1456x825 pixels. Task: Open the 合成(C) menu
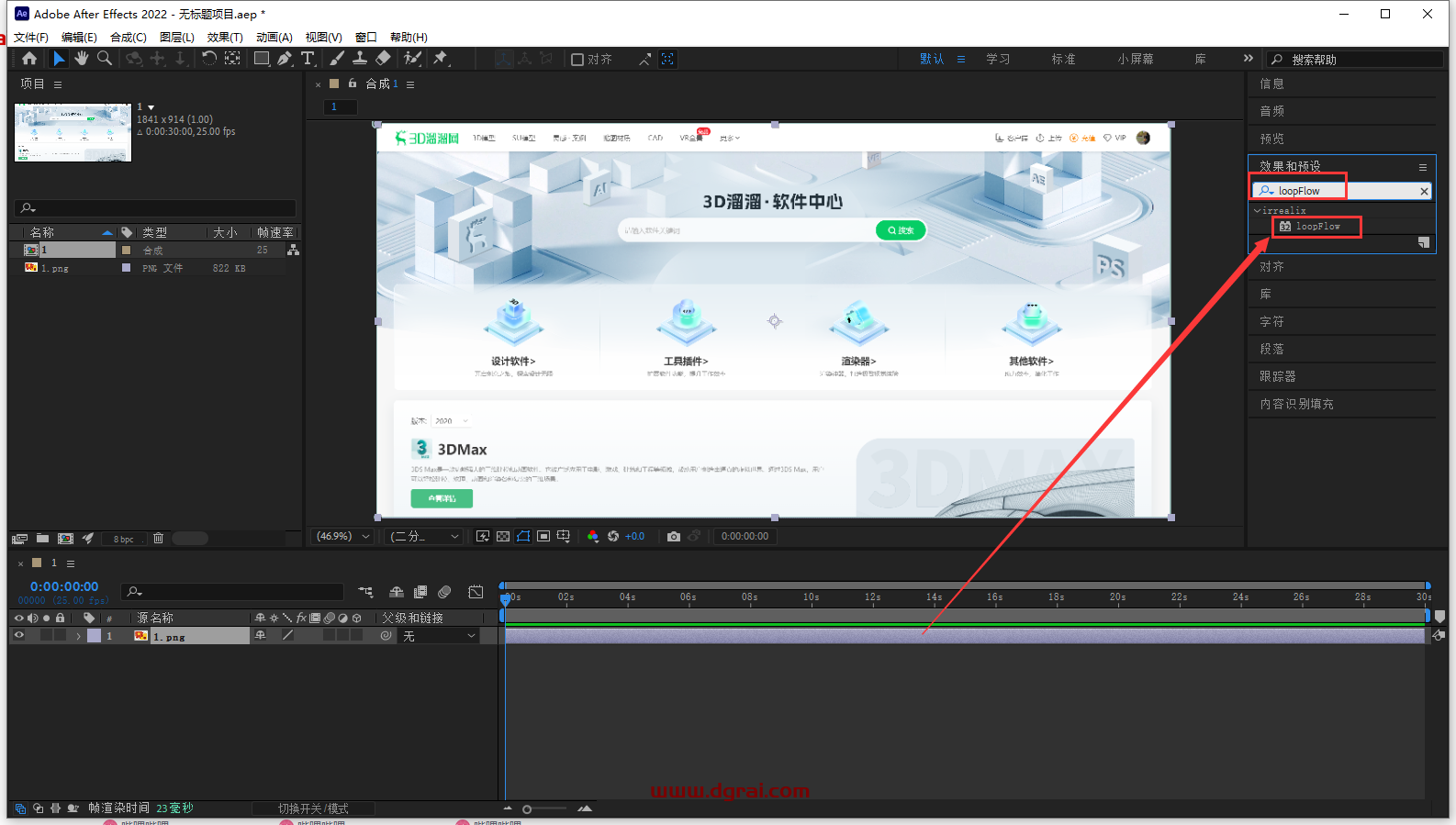pos(129,38)
